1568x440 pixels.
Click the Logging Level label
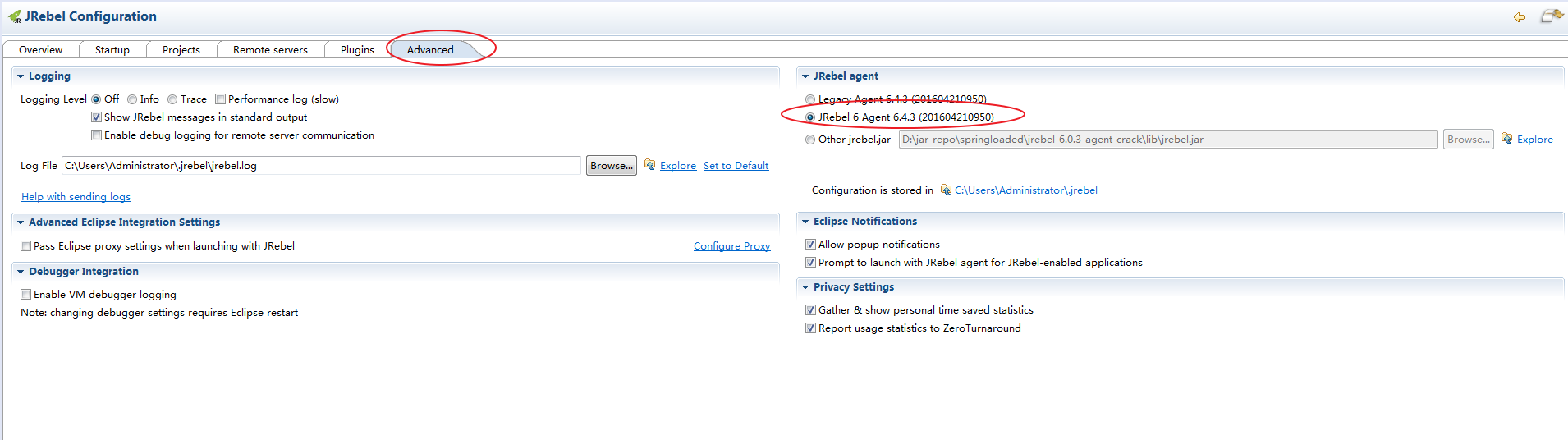point(53,99)
